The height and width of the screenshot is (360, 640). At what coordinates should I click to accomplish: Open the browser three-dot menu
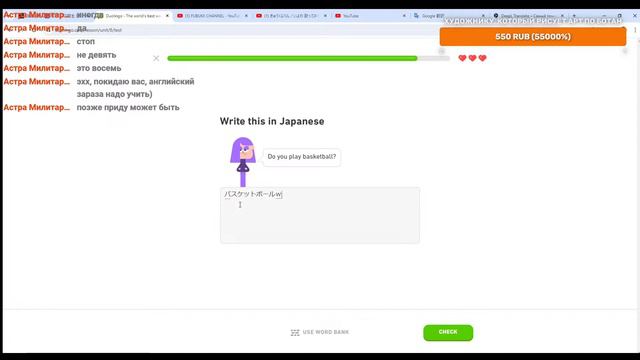pos(635,30)
